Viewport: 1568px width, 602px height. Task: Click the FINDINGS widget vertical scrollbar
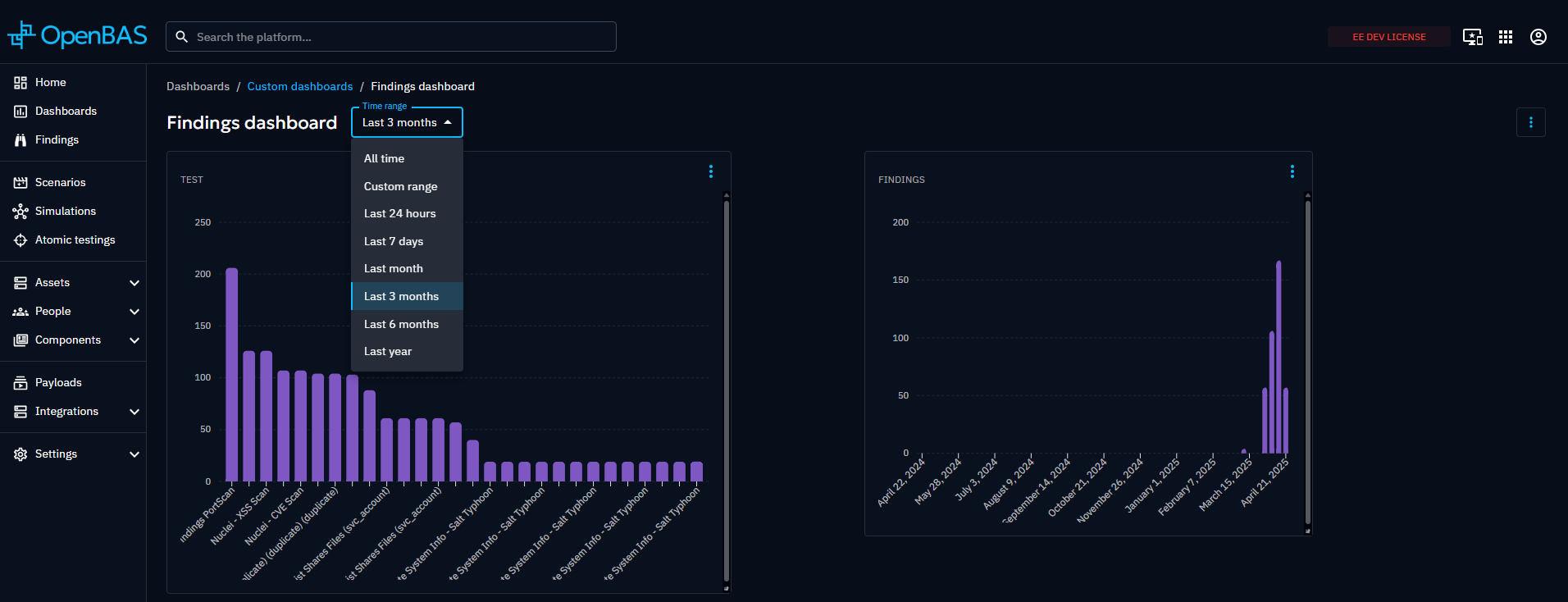click(x=1307, y=363)
